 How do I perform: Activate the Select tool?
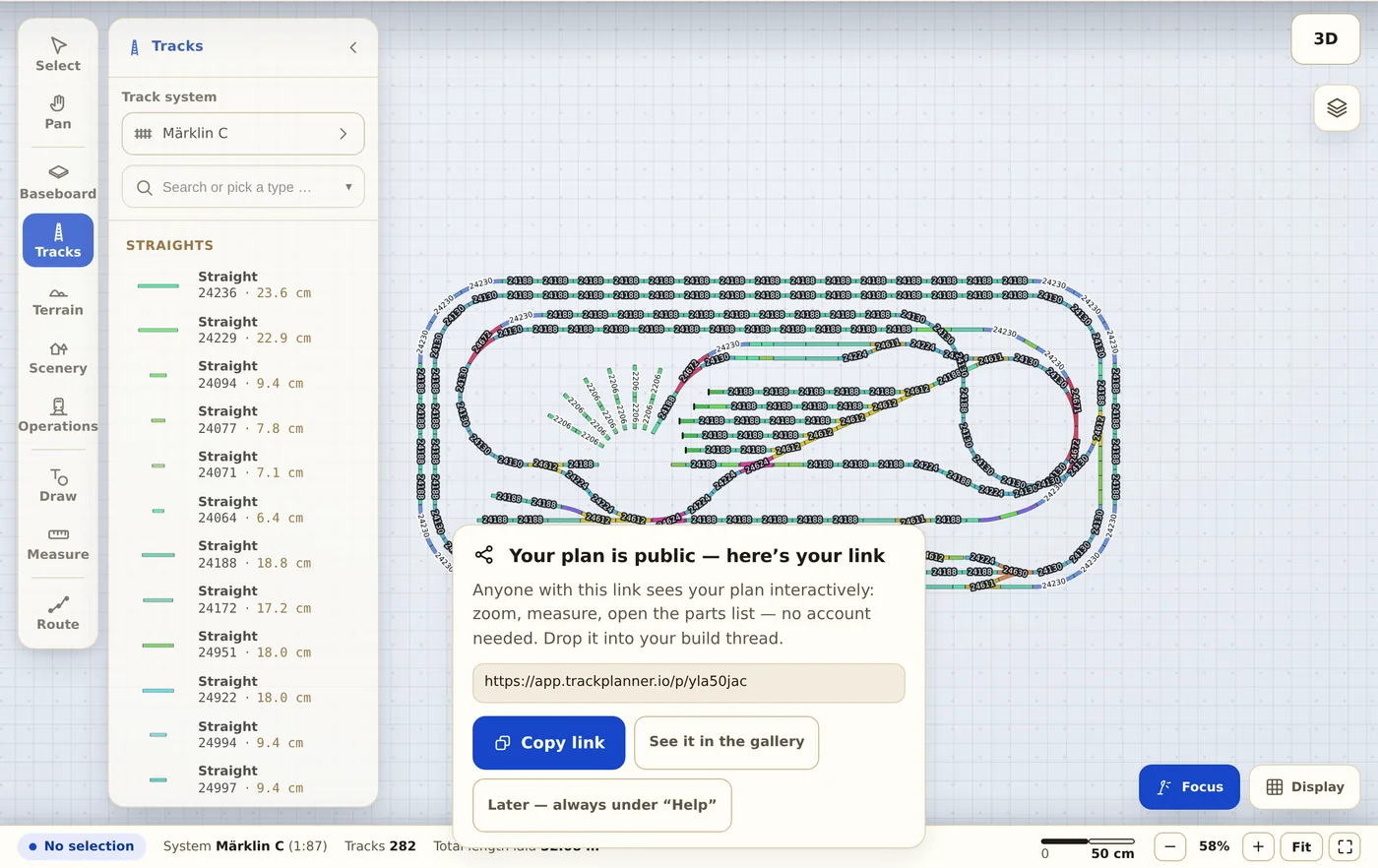(58, 54)
